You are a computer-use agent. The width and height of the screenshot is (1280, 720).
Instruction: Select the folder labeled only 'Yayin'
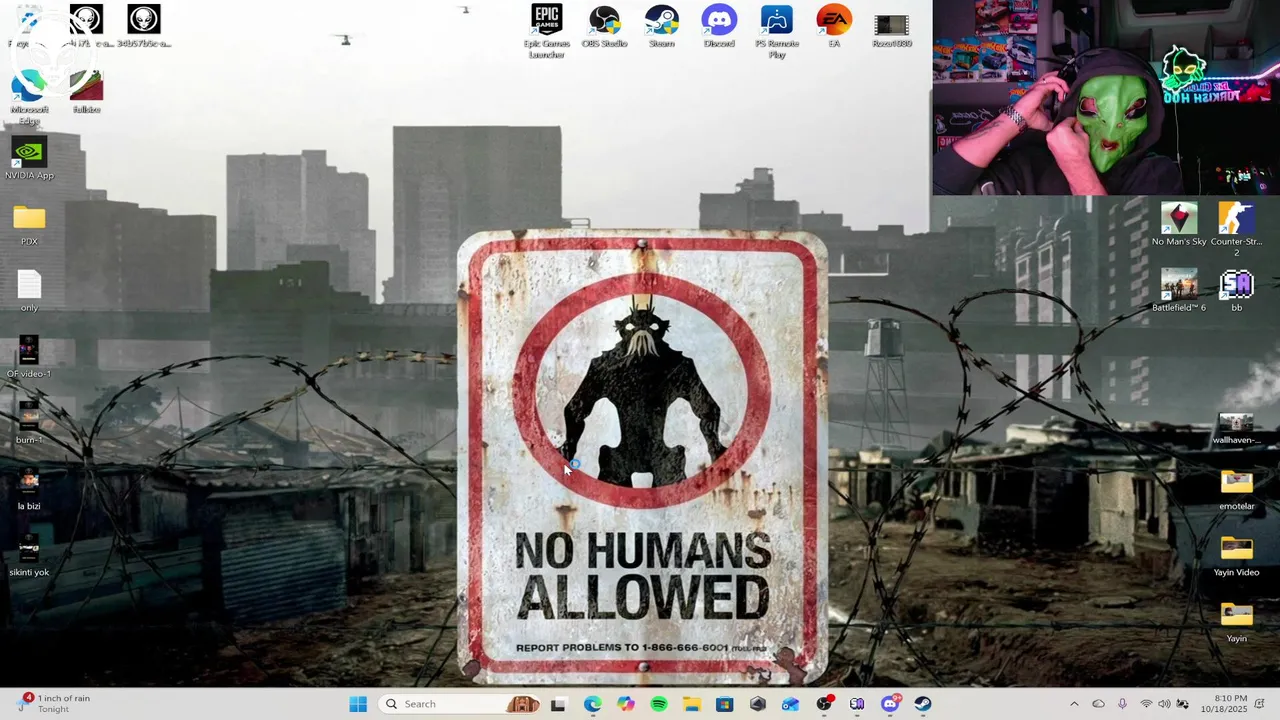(x=1236, y=622)
